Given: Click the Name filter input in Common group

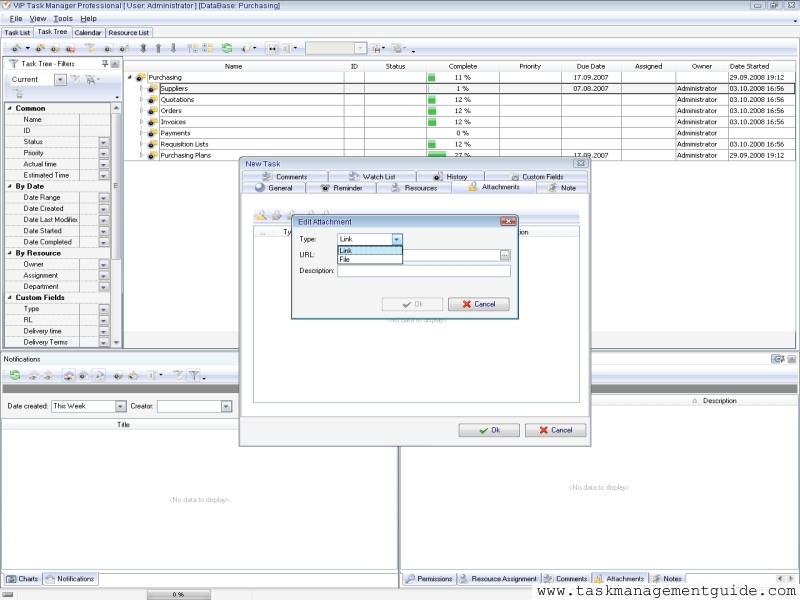Looking at the screenshot, I should coord(95,119).
